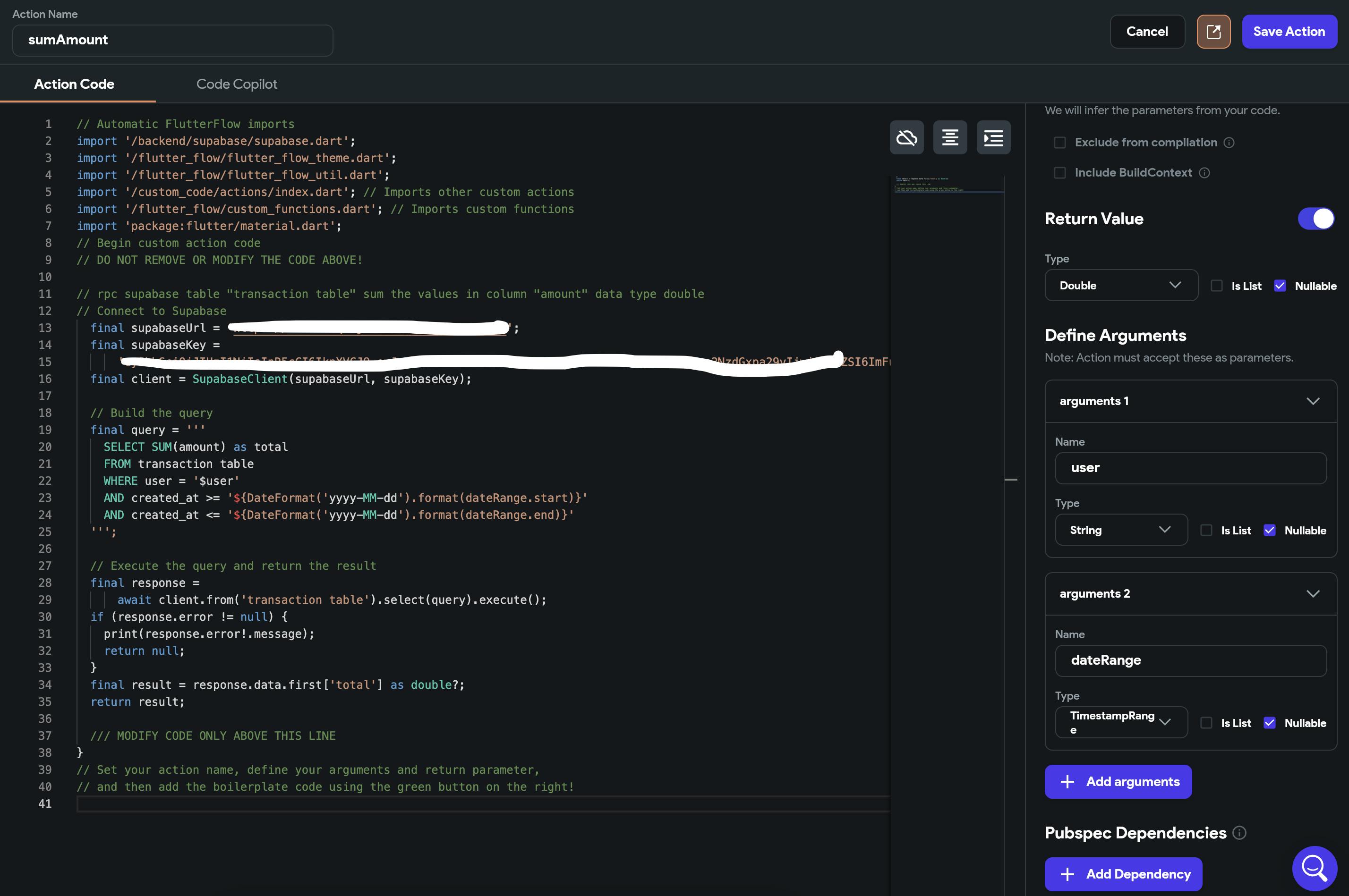Switch to the Code Copilot tab
This screenshot has width=1349, height=896.
pos(237,85)
